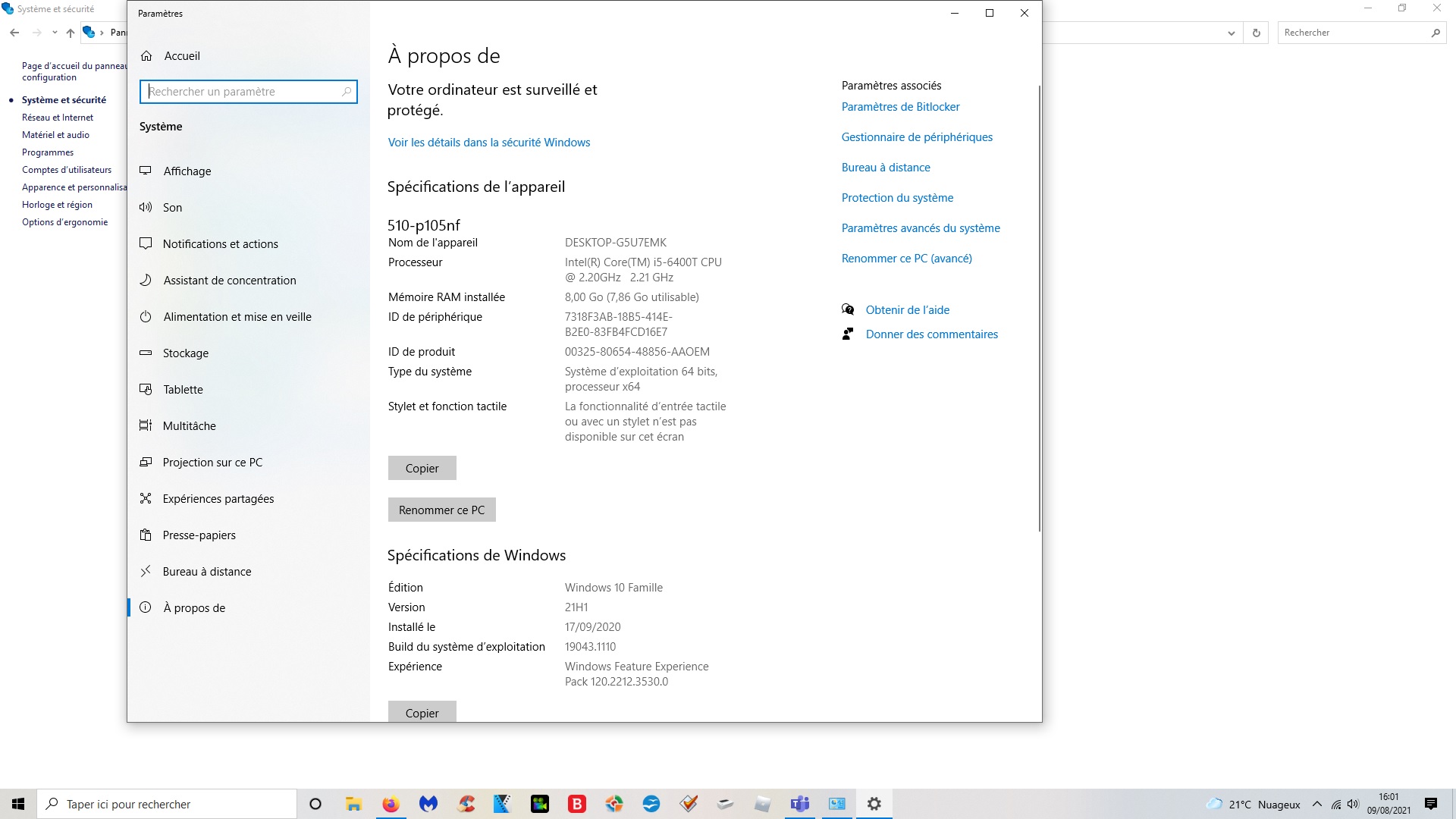Click taskbar search box Taper ici pour rechercher
Screen dimensions: 1456x819
tap(167, 804)
